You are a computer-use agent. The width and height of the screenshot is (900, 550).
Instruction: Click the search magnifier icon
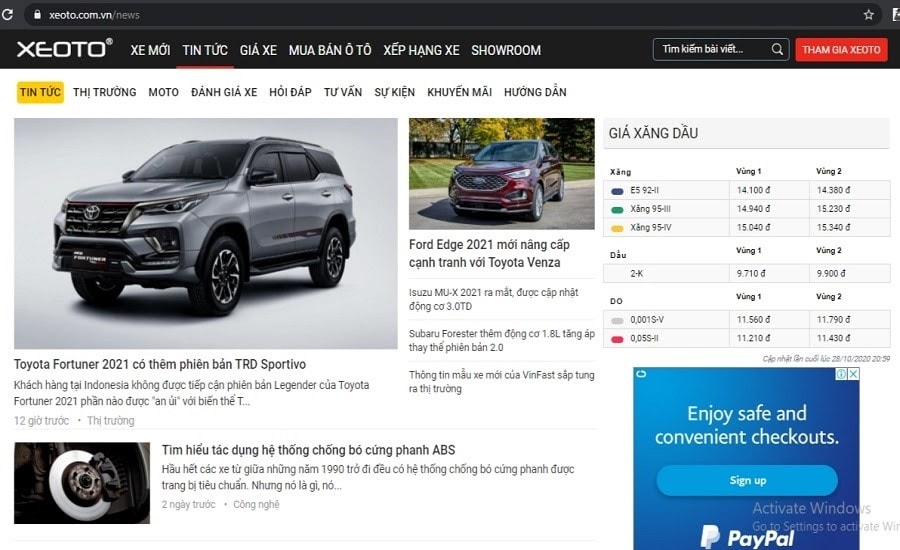[777, 49]
